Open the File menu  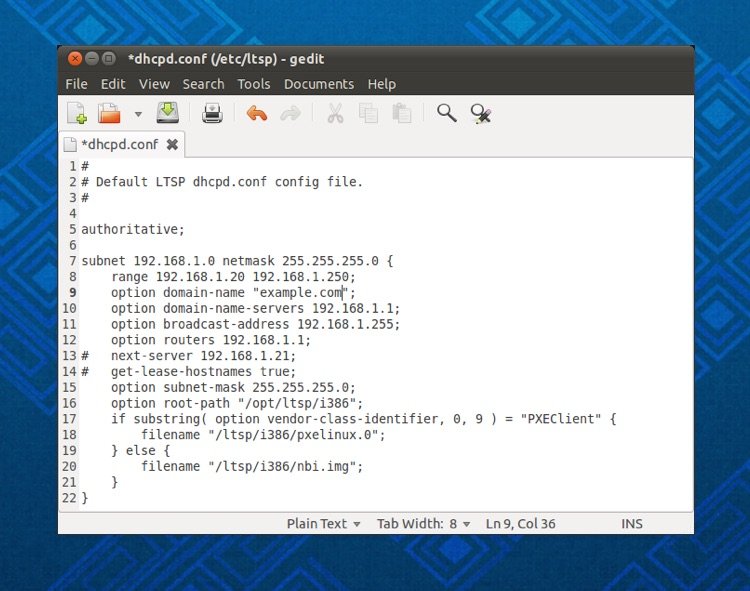tap(76, 84)
